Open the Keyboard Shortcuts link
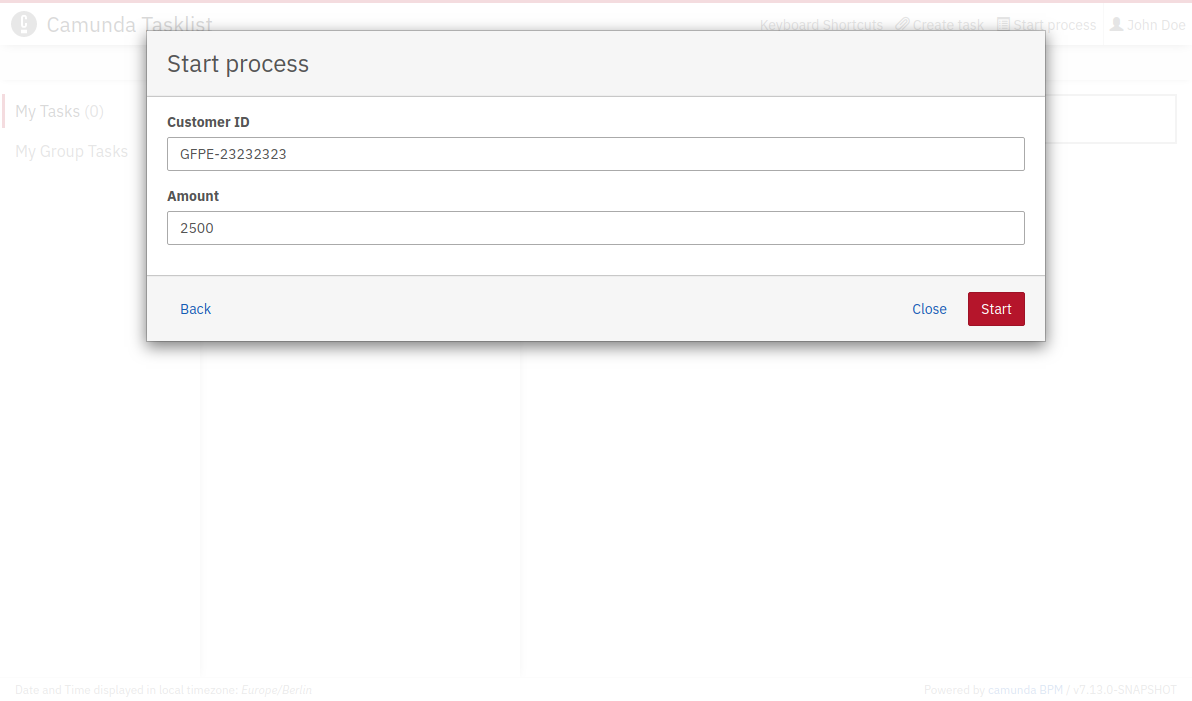 [821, 25]
